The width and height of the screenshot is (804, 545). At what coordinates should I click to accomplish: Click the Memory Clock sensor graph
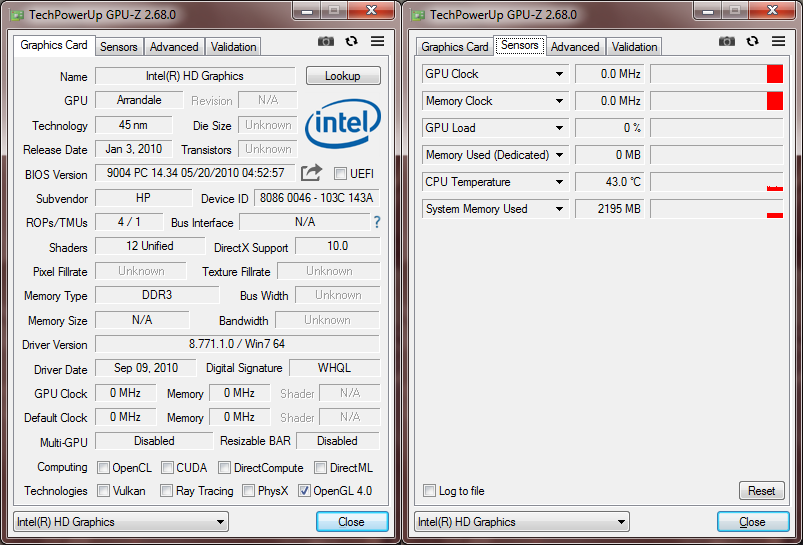click(717, 101)
